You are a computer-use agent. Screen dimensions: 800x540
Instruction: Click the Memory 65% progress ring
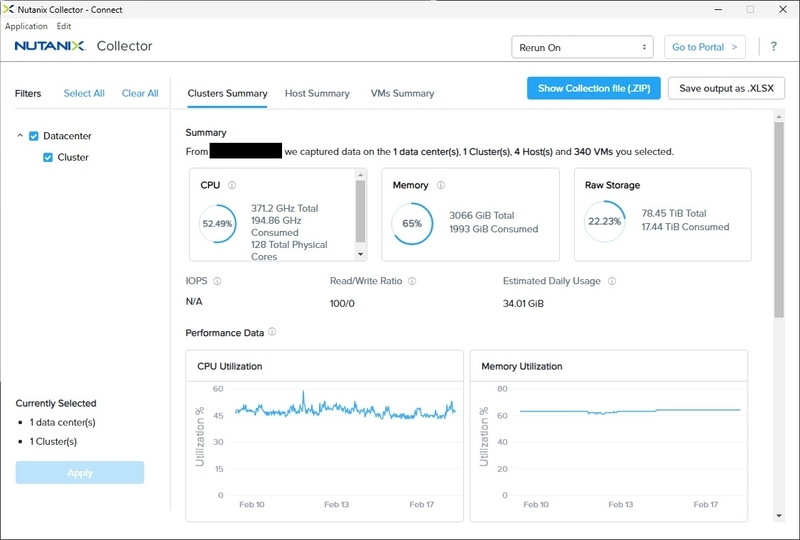pos(412,224)
